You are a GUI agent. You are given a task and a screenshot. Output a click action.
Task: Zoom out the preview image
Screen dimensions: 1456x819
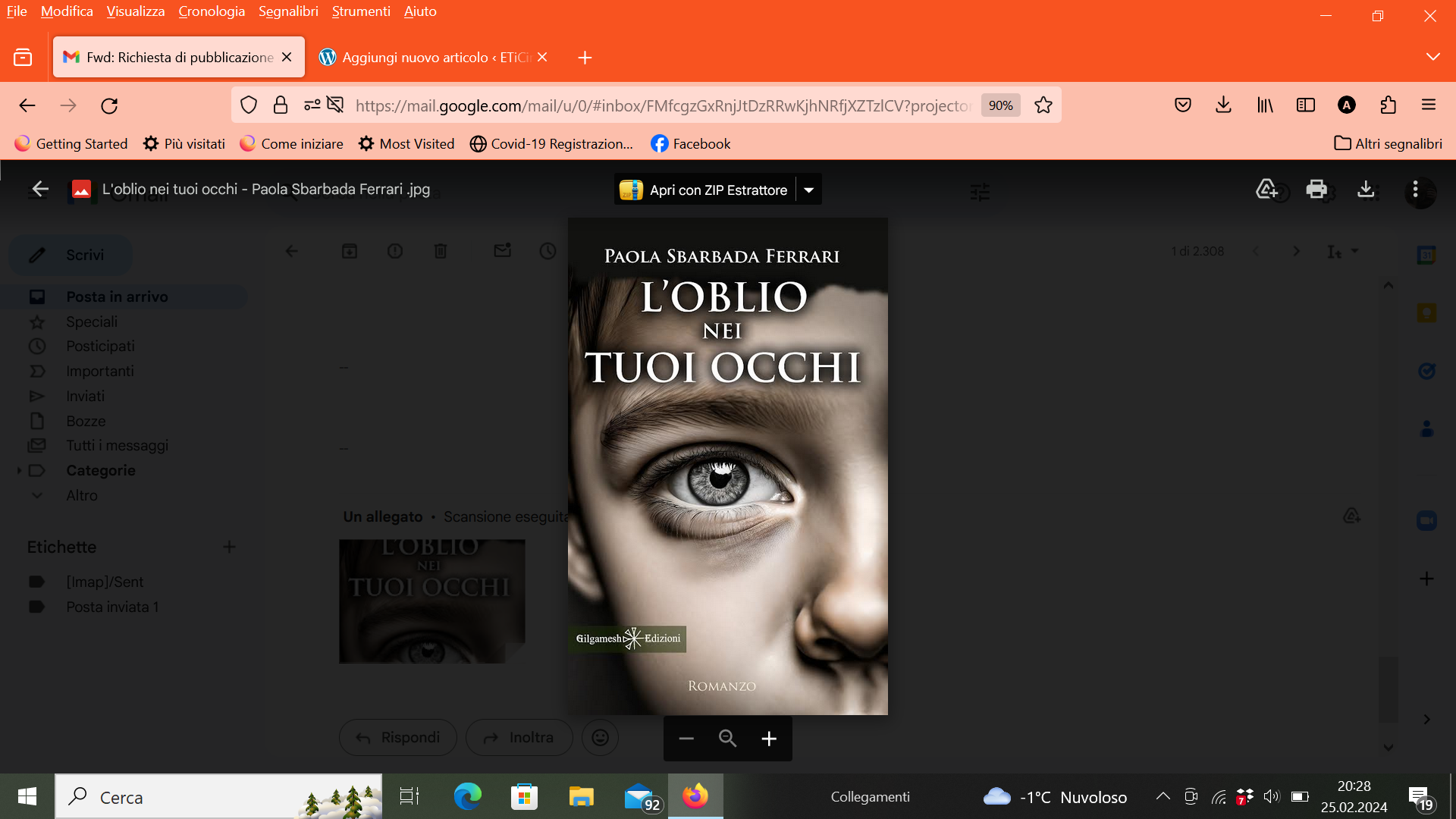pyautogui.click(x=686, y=739)
